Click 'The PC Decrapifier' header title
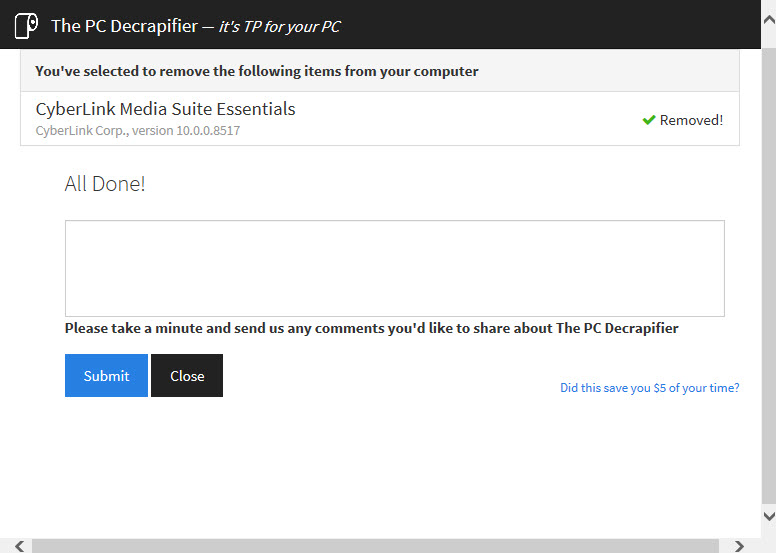 tap(125, 26)
